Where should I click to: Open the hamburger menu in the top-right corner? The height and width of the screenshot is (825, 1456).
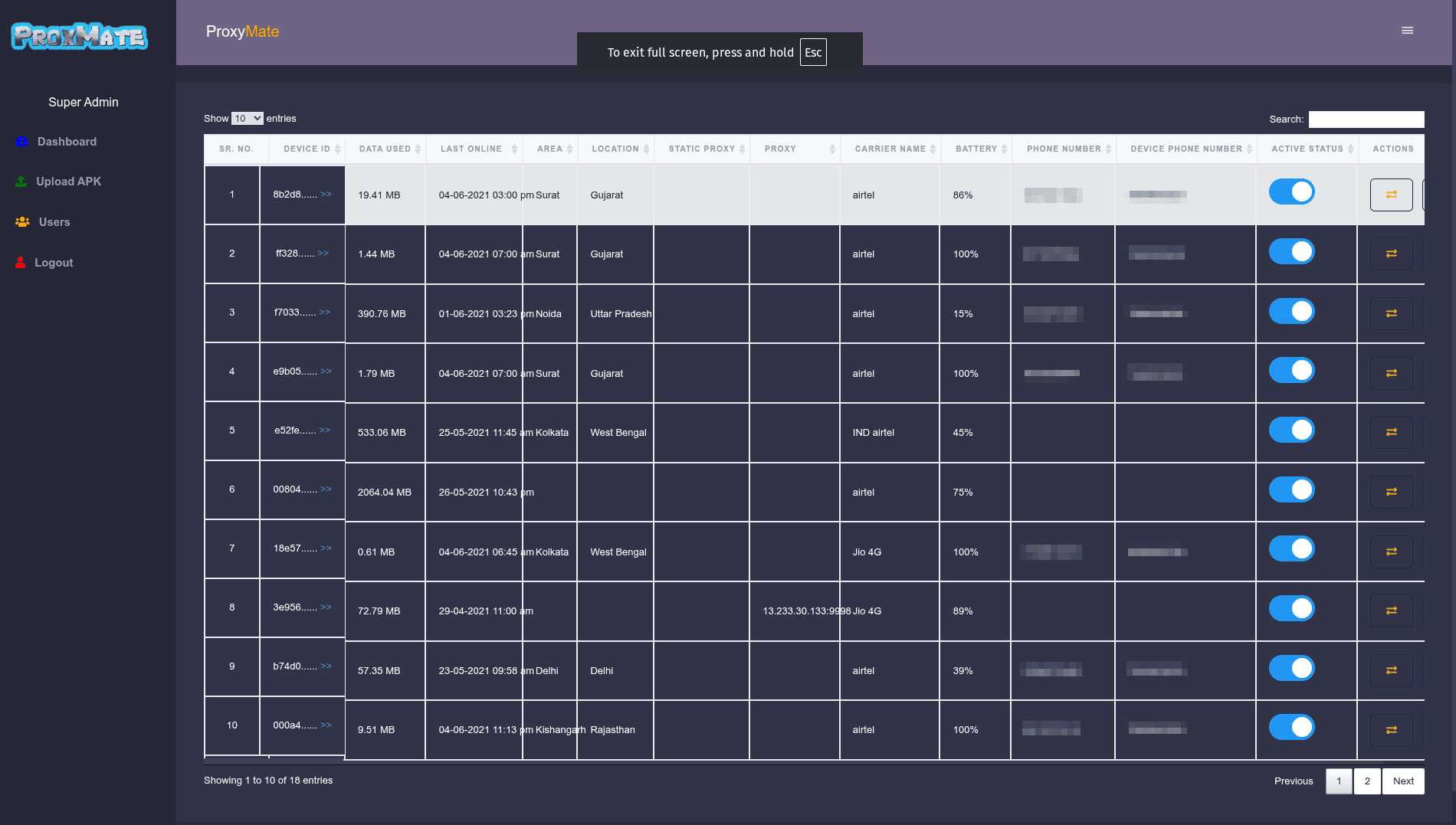(1407, 30)
